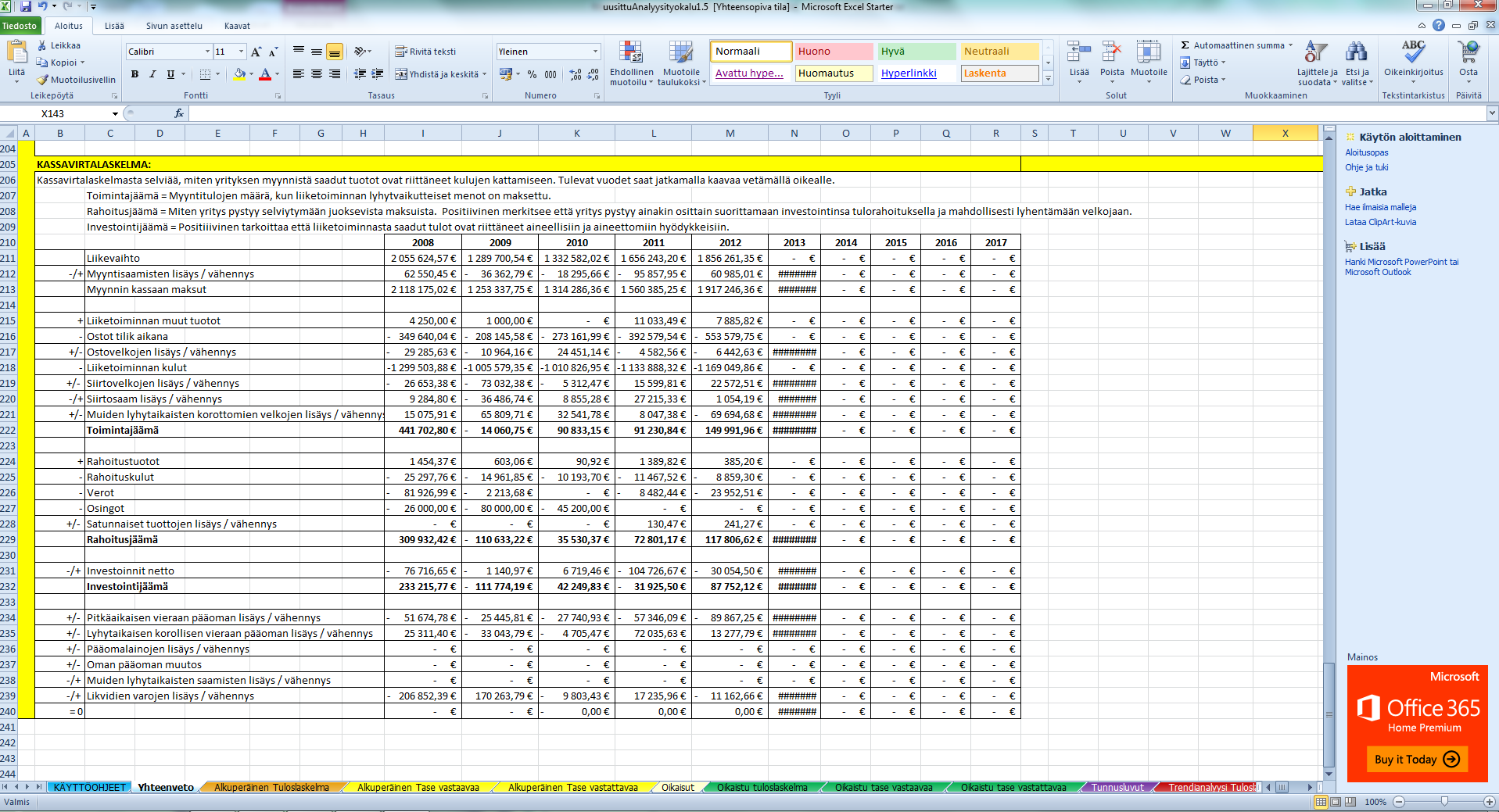Click the Paste (Liitä) icon
The height and width of the screenshot is (812, 1499).
(x=16, y=53)
